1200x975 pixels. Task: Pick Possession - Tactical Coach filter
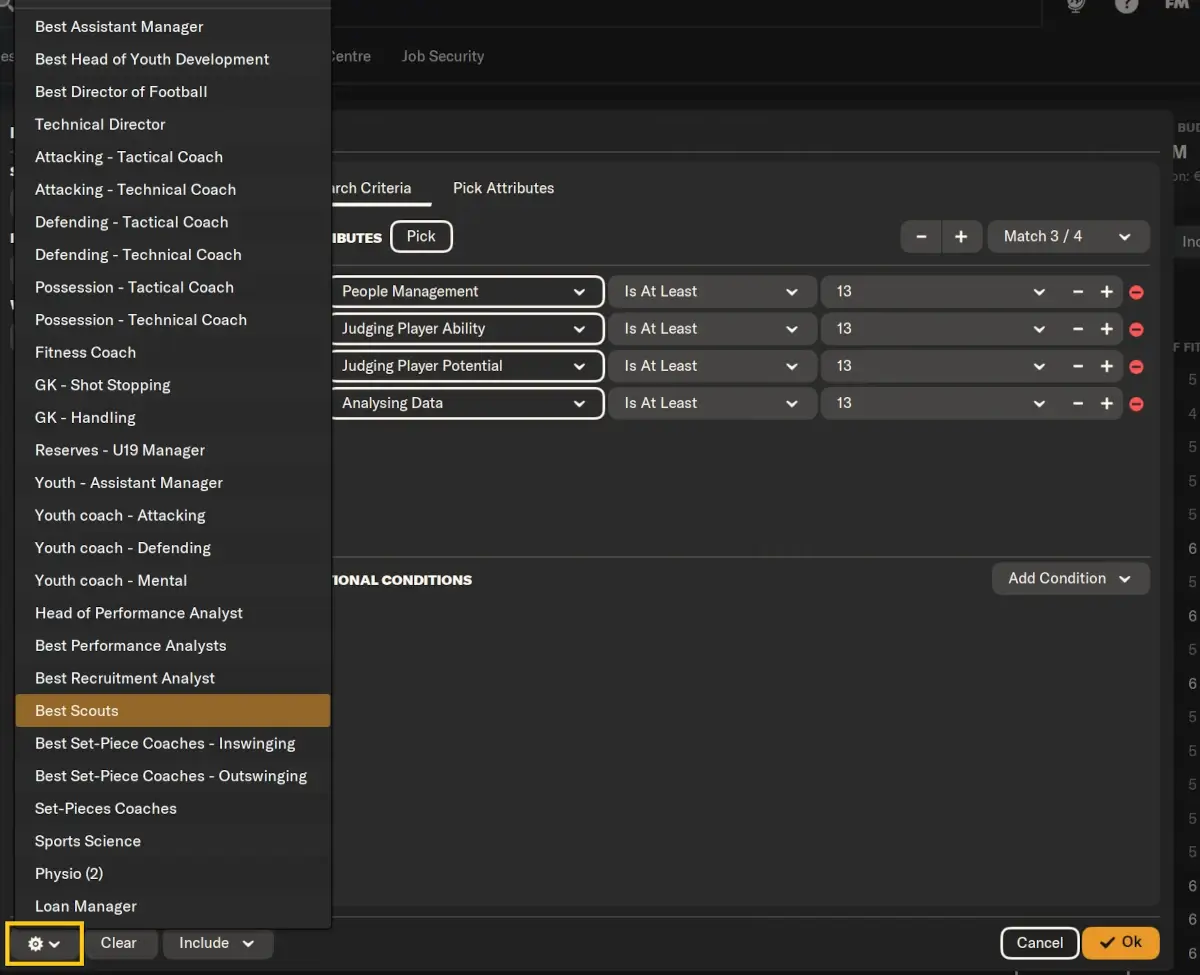[x=173, y=287]
